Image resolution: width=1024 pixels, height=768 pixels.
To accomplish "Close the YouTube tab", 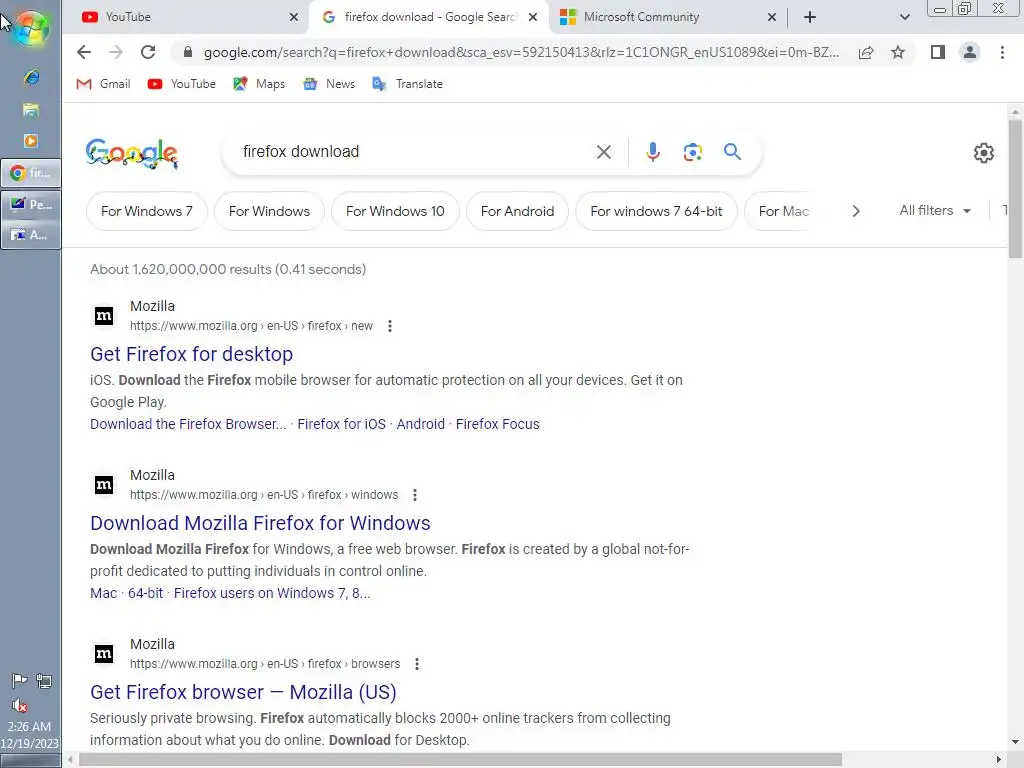I will click(294, 17).
